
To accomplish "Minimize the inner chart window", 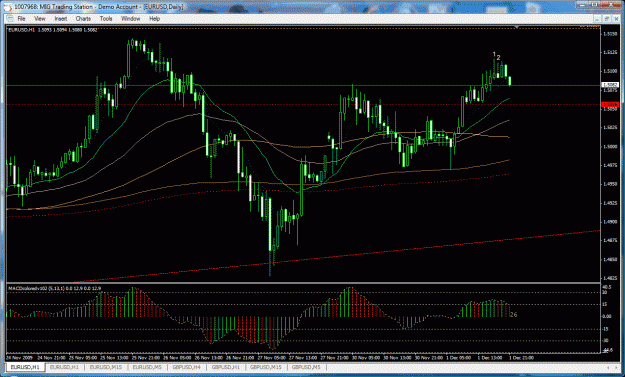I will pyautogui.click(x=597, y=19).
